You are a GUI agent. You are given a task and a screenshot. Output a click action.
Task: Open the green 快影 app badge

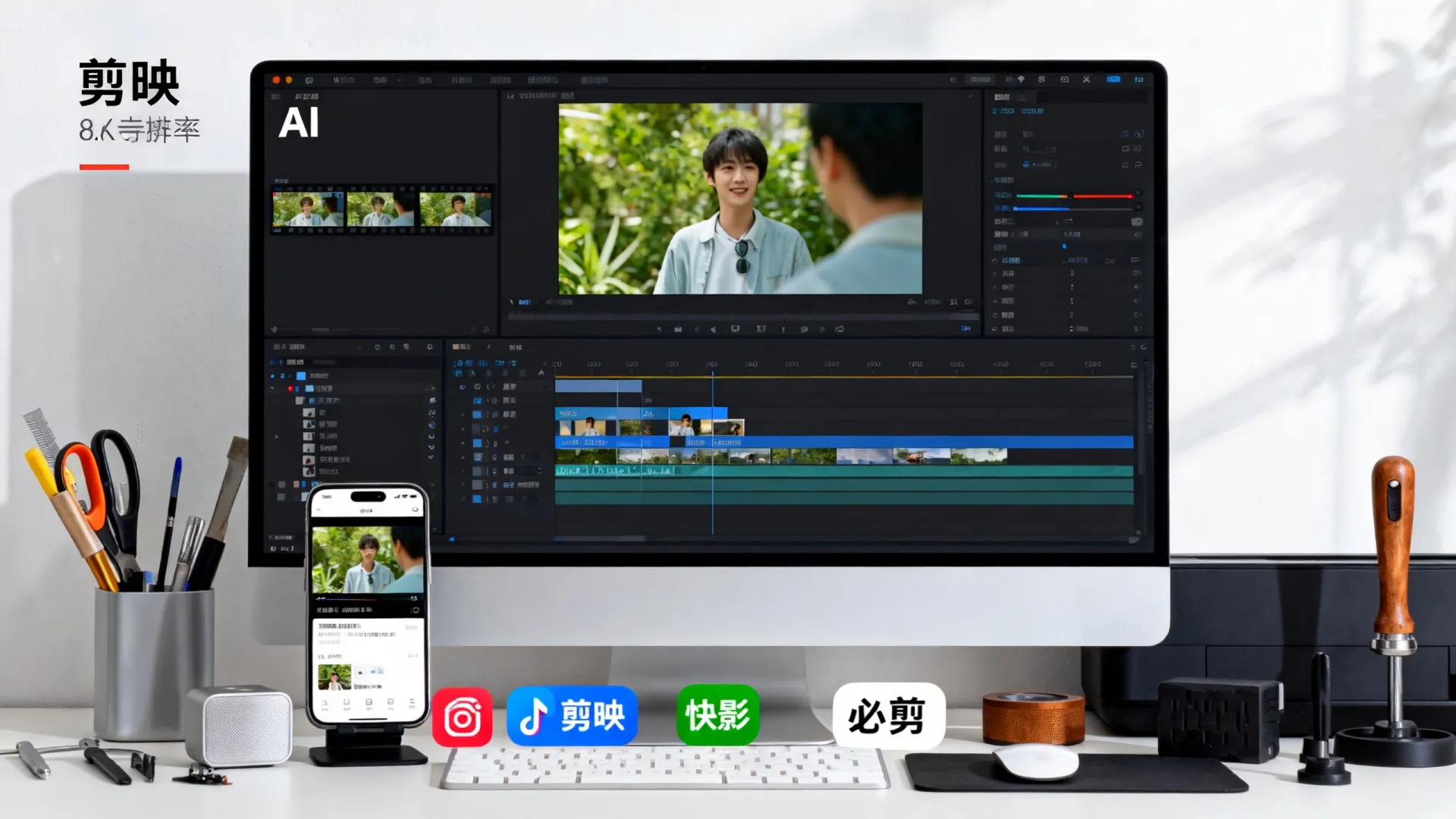click(717, 715)
